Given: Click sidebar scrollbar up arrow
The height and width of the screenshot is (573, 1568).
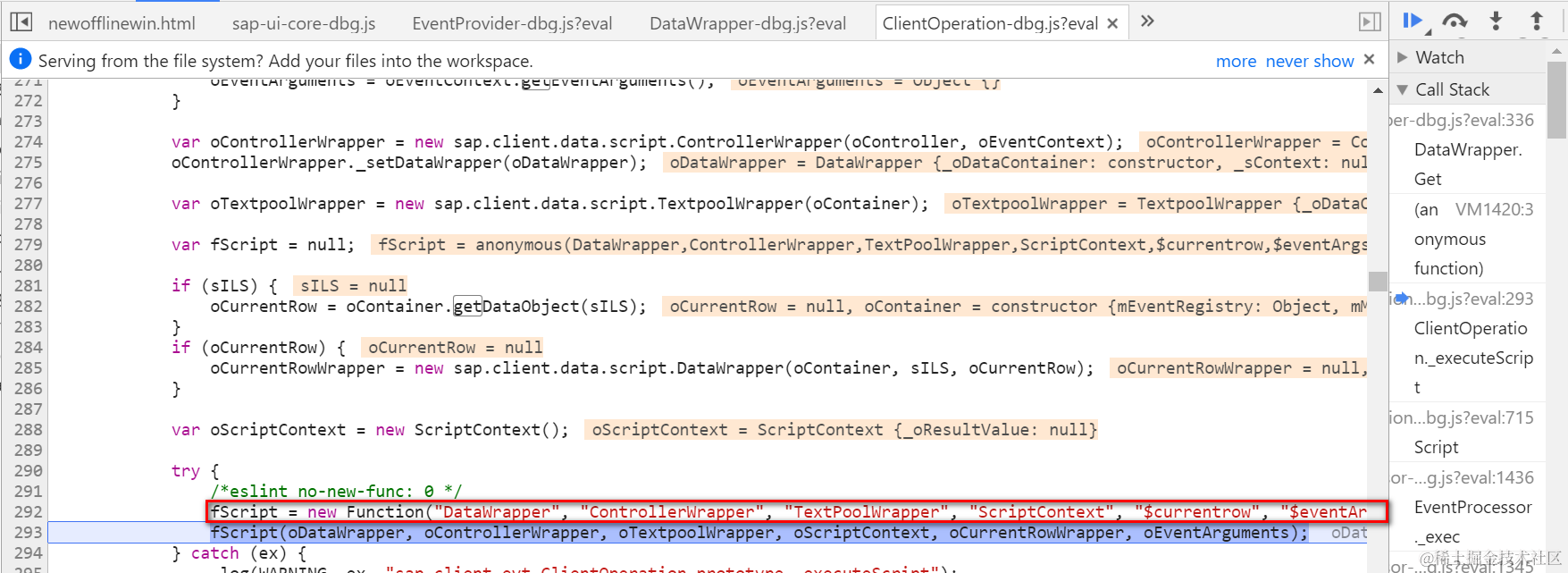Looking at the screenshot, I should point(1557,52).
